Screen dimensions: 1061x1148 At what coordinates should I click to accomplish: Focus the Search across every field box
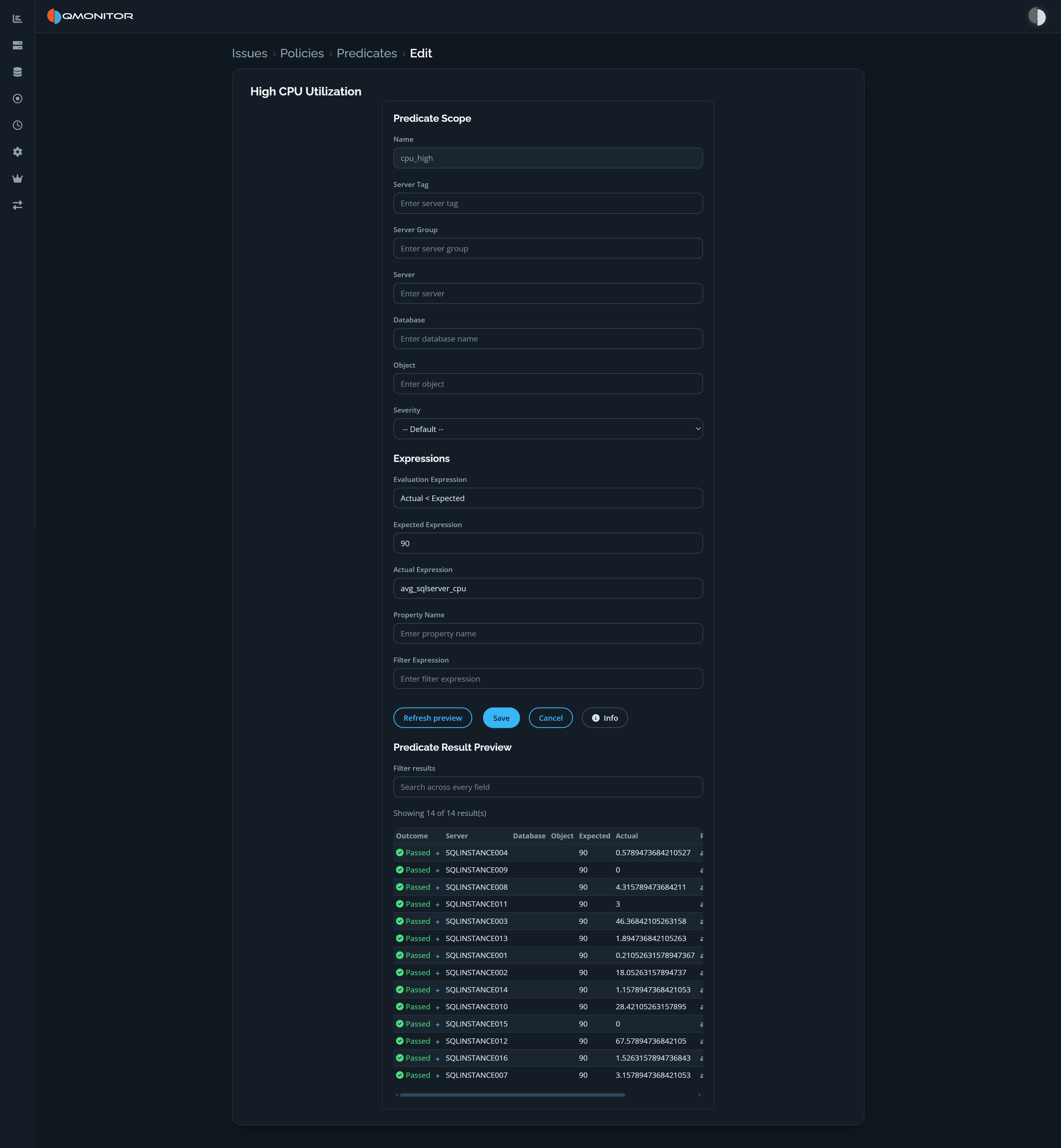point(548,787)
